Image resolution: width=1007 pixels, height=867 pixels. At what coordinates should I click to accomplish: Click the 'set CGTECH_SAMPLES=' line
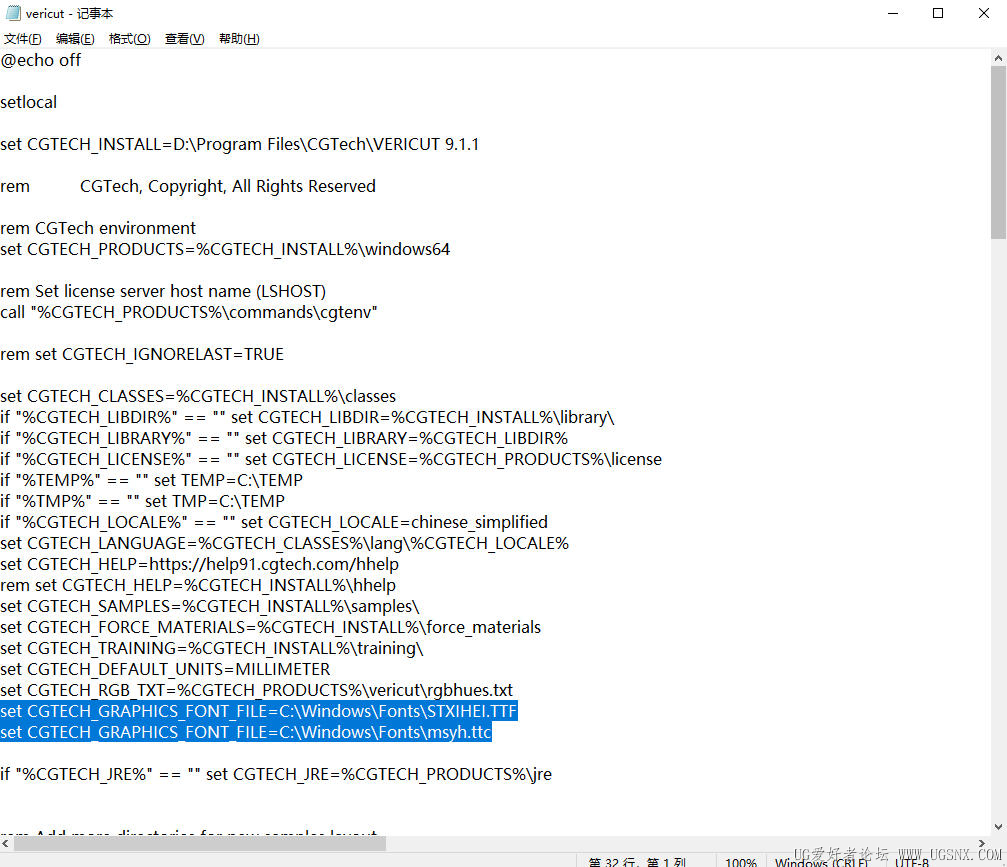click(x=210, y=606)
